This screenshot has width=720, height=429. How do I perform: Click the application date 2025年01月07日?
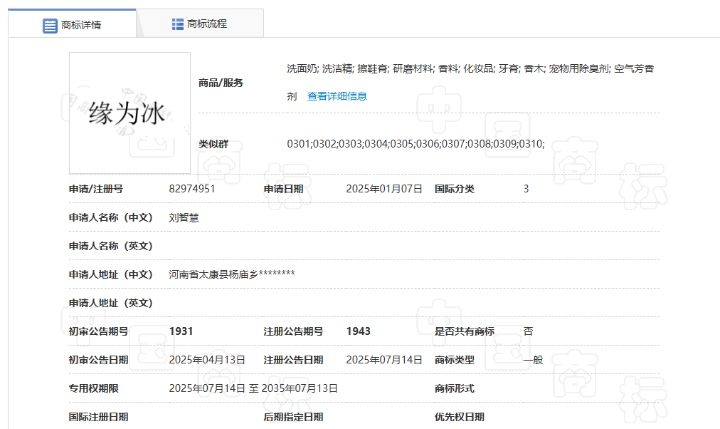click(x=385, y=188)
